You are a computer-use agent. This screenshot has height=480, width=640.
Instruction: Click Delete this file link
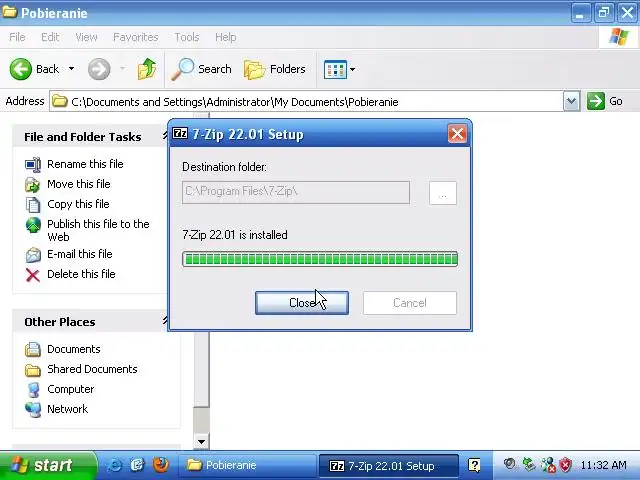(81, 274)
